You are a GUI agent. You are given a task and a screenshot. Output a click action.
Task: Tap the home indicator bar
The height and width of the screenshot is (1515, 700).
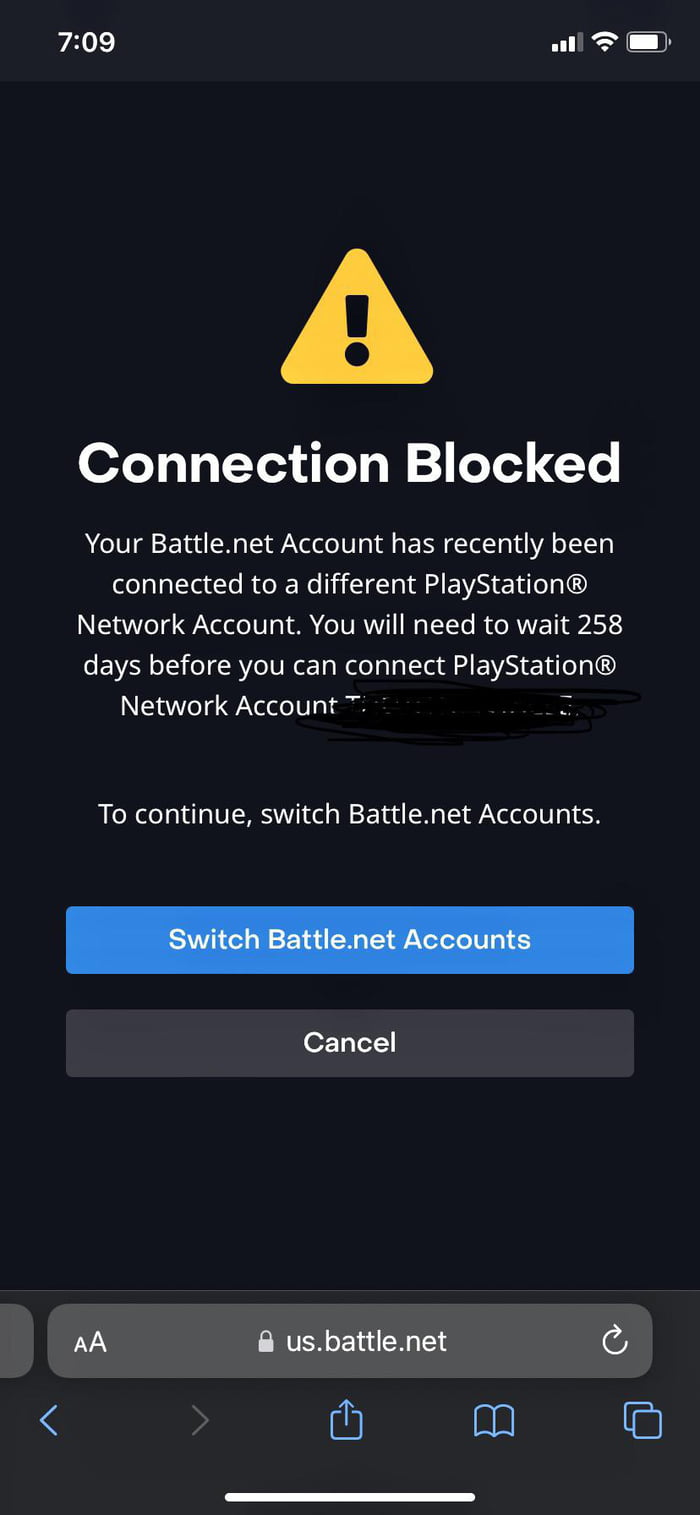350,1497
